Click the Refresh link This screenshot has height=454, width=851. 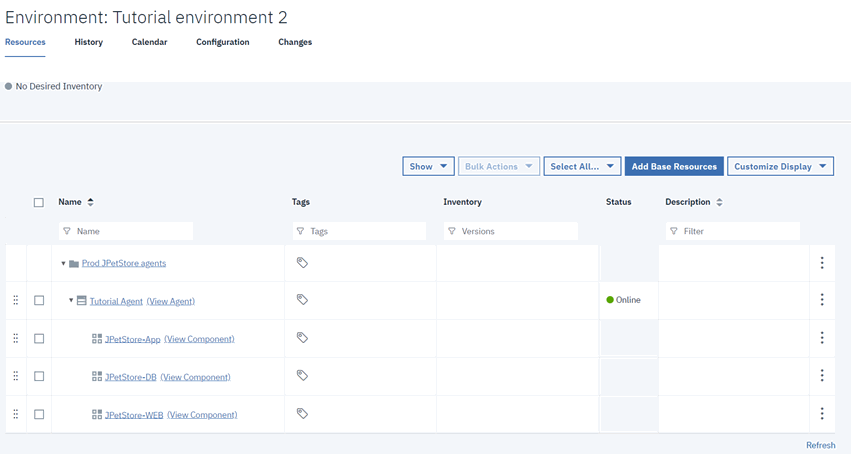tap(821, 445)
